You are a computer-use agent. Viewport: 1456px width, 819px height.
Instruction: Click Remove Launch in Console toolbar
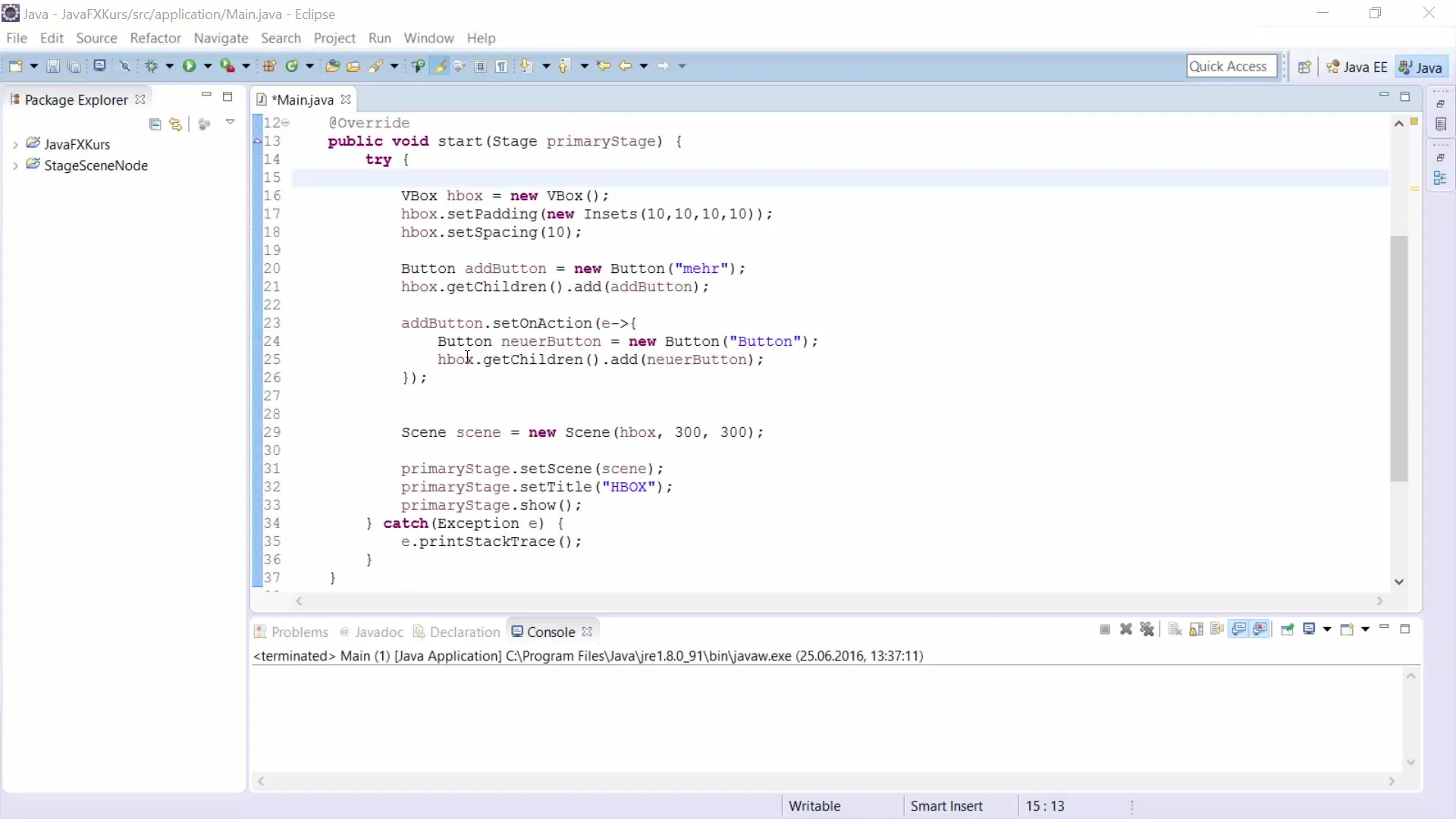(1126, 629)
